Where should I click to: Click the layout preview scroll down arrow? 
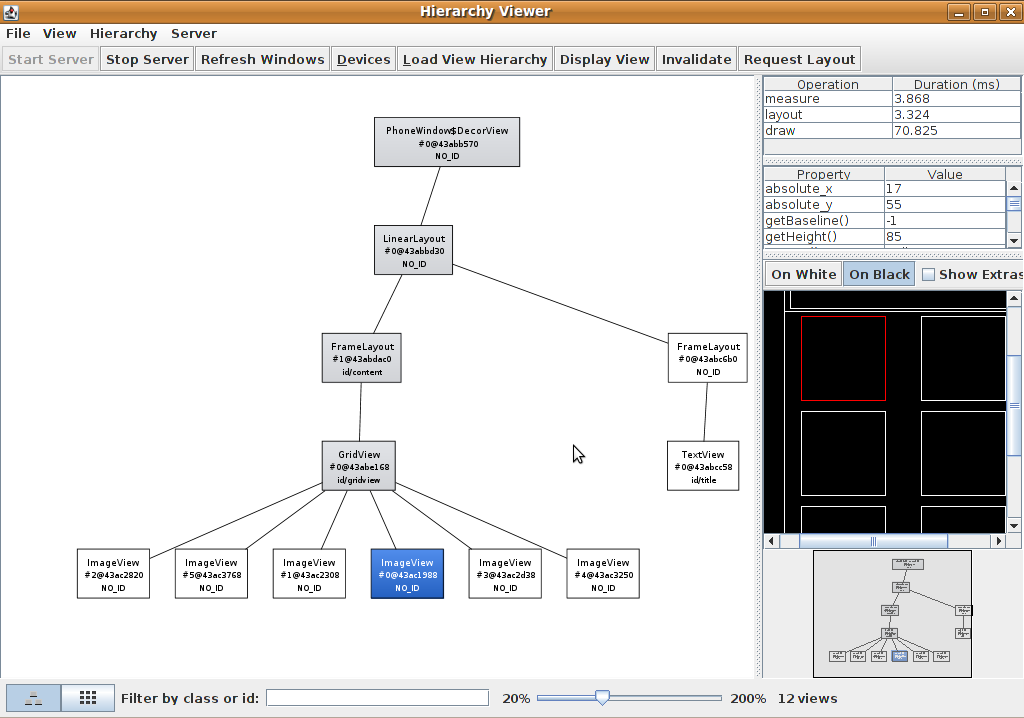(x=1014, y=526)
